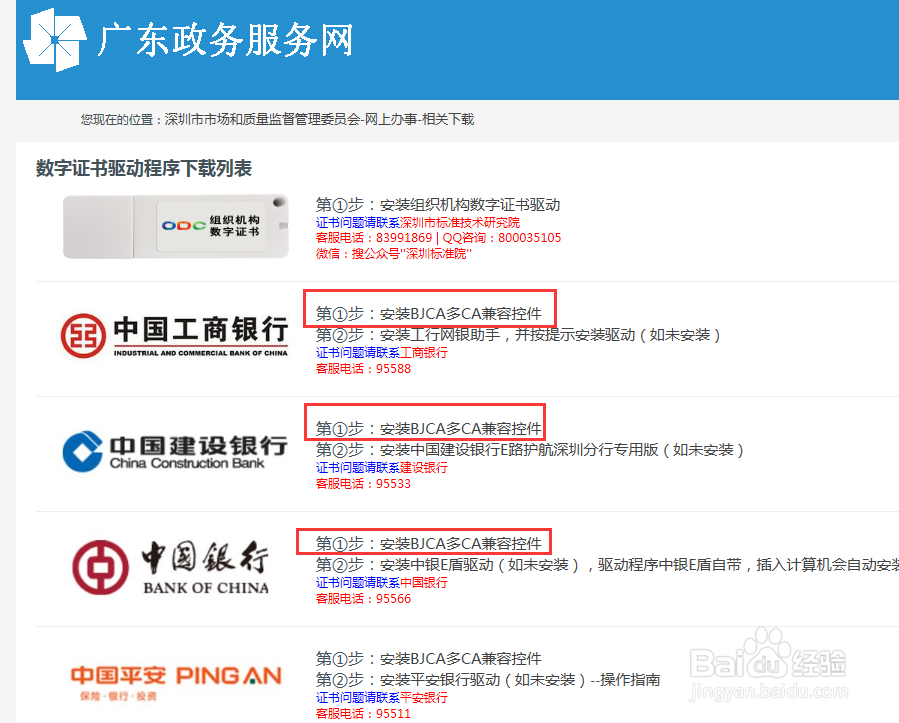The image size is (899, 723).
Task: Click the ODC 组织机构数字证书 USB key image
Action: 176,226
